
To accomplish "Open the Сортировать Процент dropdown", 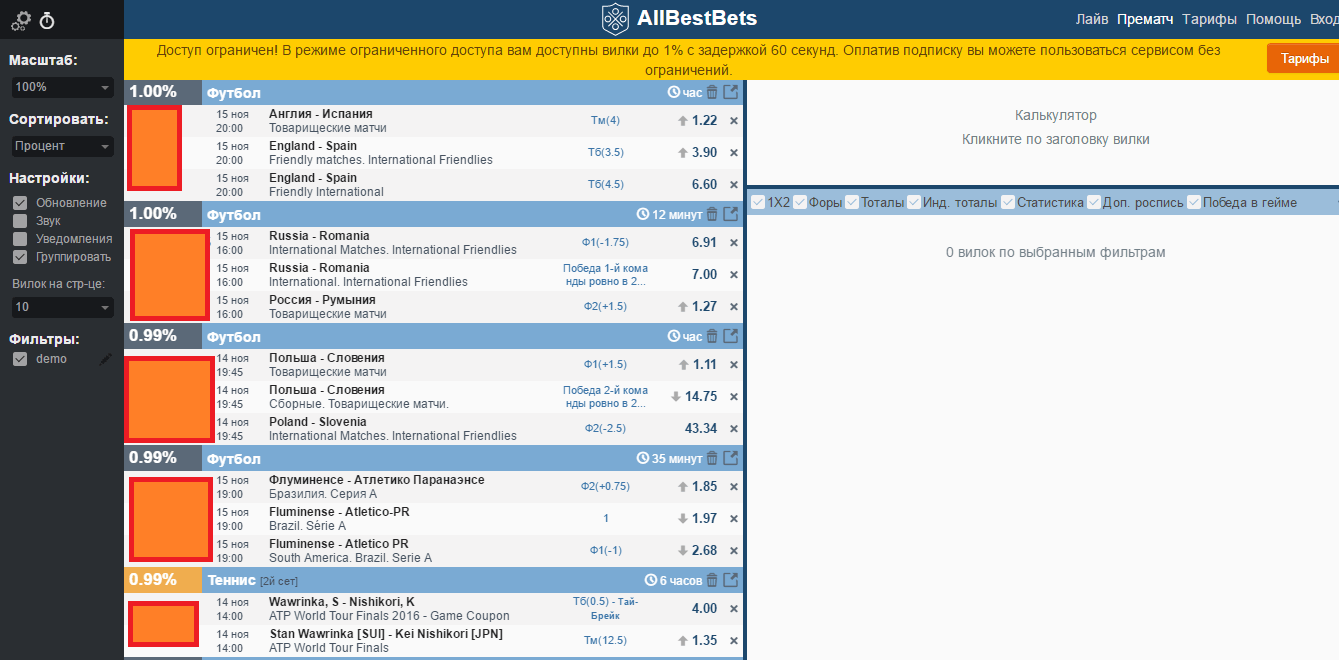I will [62, 146].
